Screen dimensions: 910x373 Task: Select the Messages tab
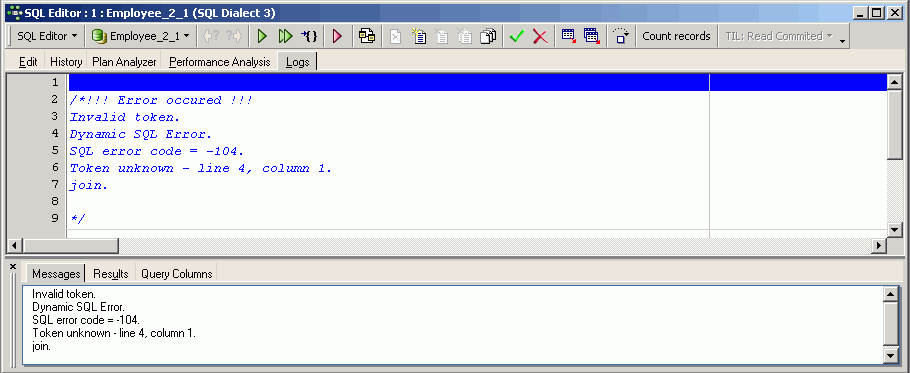tap(56, 273)
